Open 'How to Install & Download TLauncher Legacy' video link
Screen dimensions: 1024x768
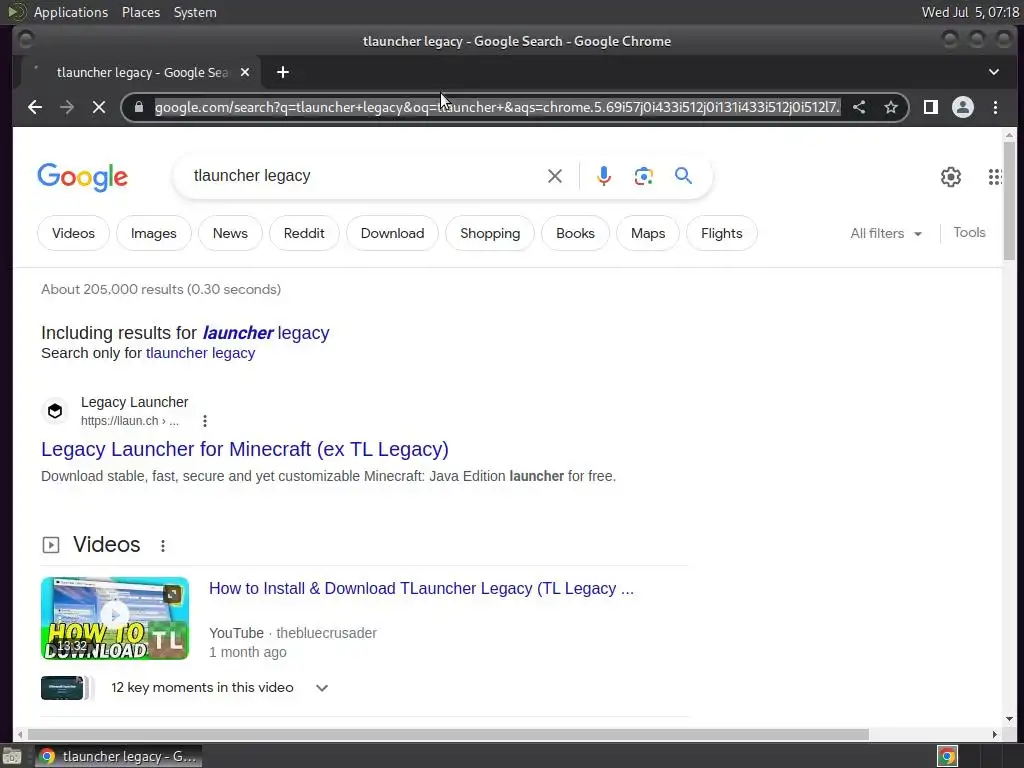point(421,588)
